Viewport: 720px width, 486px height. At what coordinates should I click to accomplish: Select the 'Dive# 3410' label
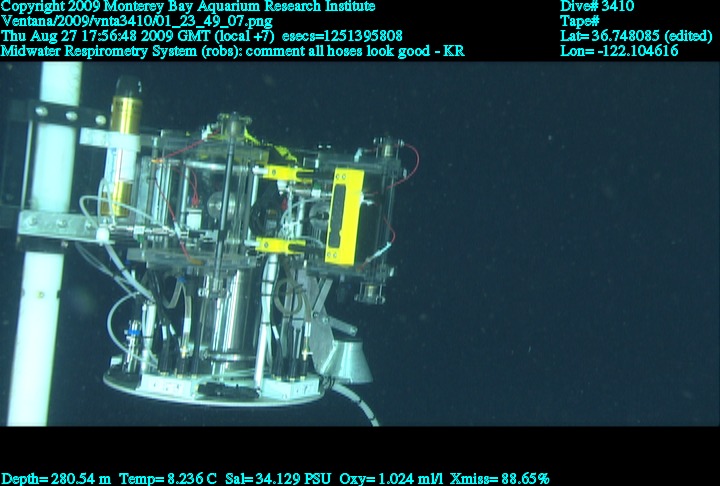597,6
